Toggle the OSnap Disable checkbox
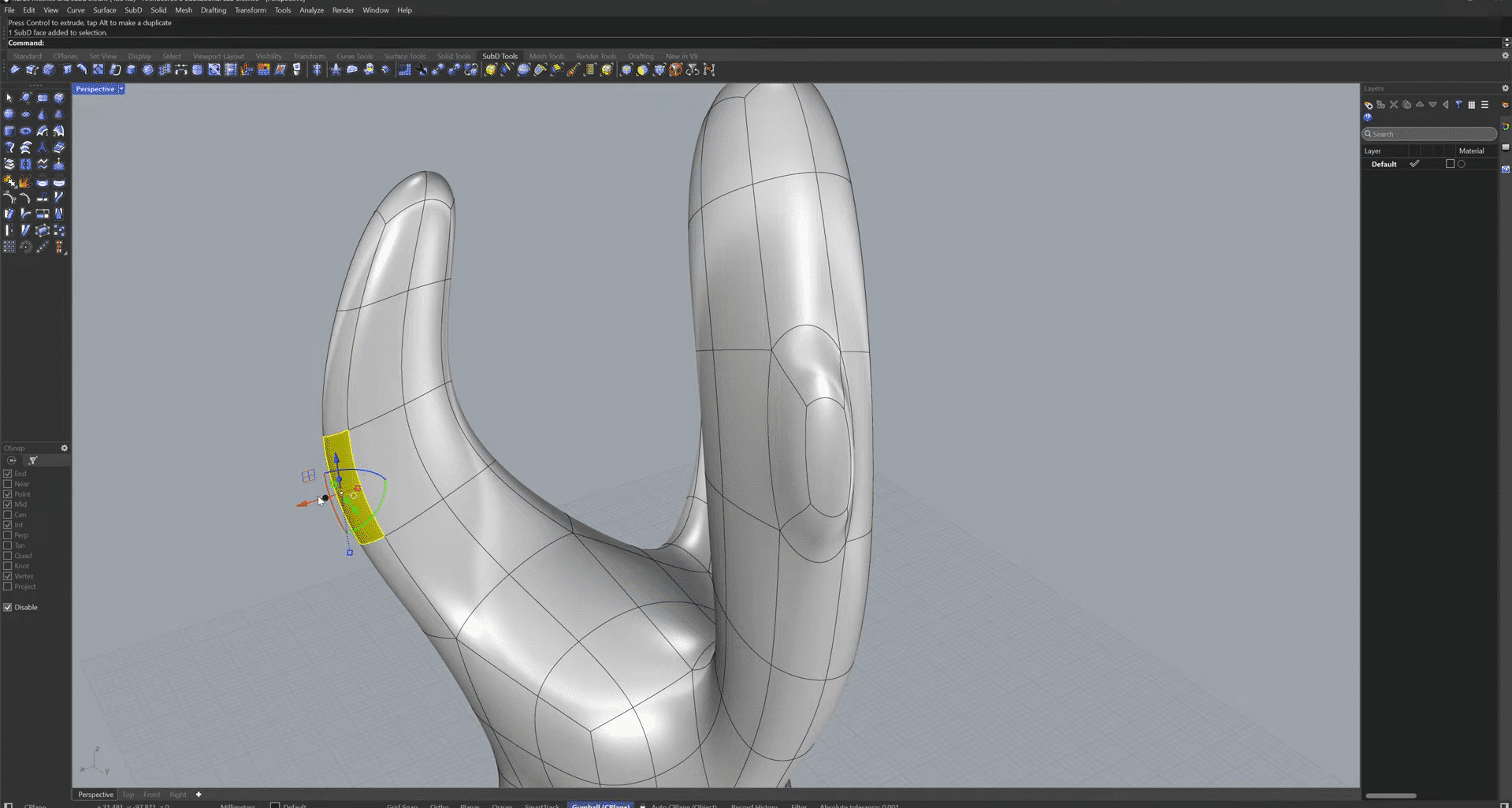 [8, 607]
